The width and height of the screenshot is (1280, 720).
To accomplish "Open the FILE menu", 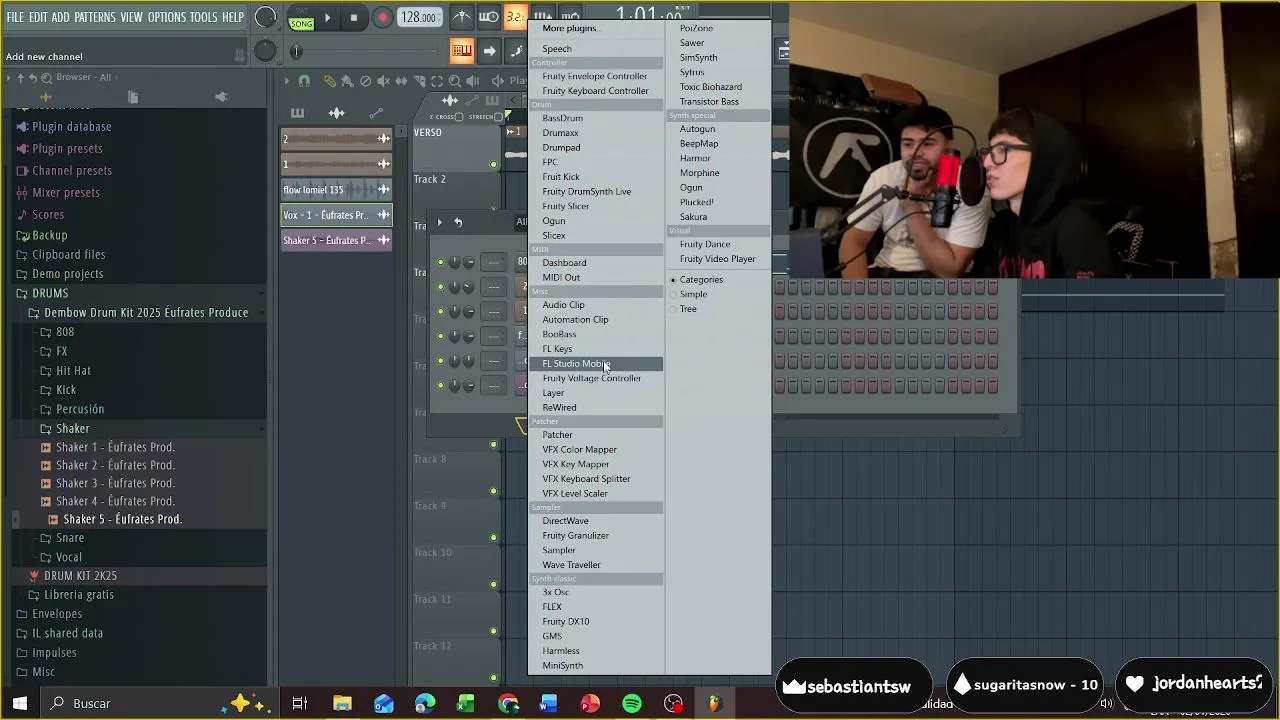I will click(15, 18).
